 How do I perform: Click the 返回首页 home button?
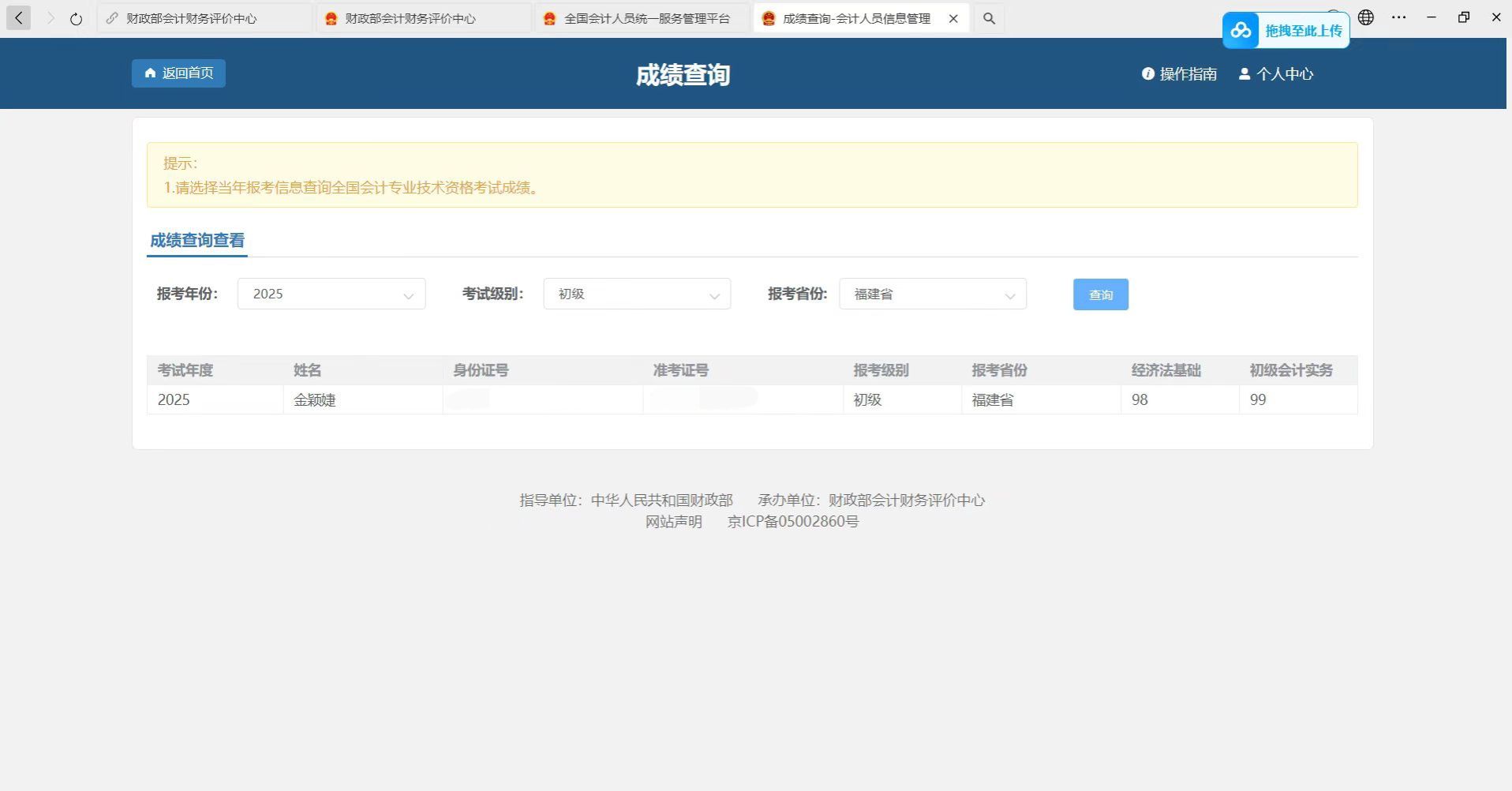click(178, 73)
